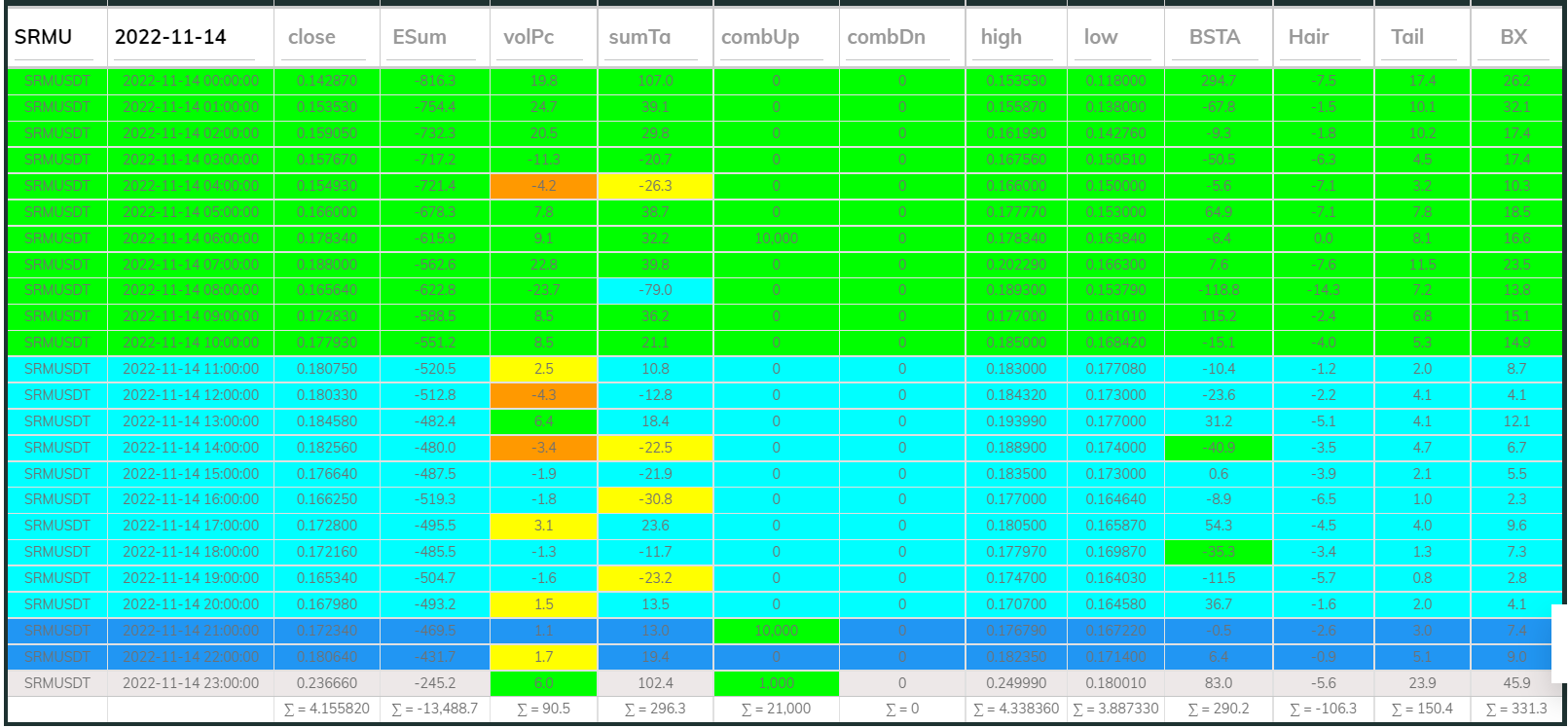
Task: Click the cyan -79.0 sumTa cell
Action: point(655,290)
